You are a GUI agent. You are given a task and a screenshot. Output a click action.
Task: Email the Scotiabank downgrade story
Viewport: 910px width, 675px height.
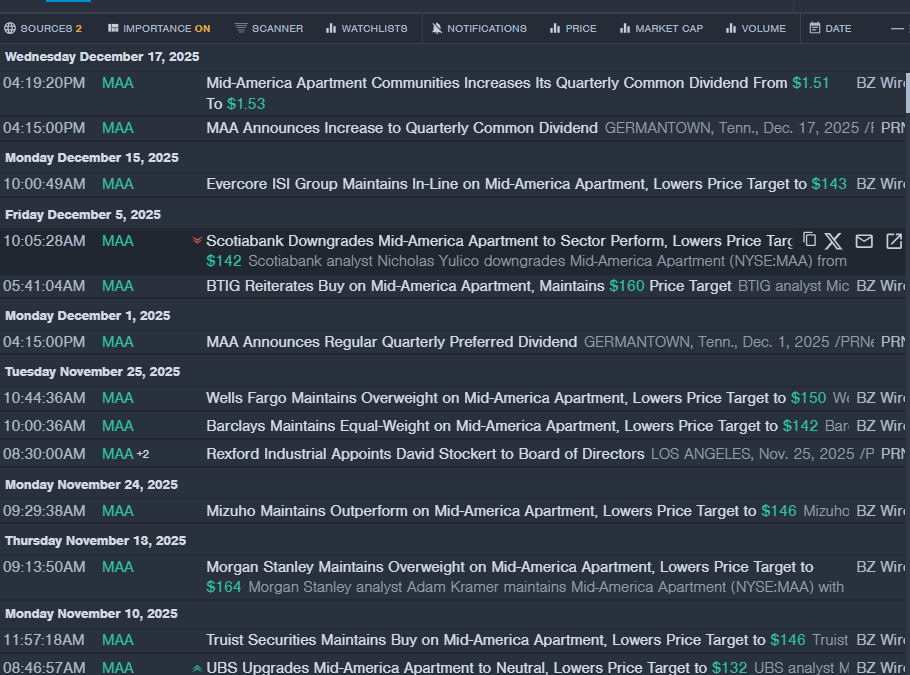[864, 241]
